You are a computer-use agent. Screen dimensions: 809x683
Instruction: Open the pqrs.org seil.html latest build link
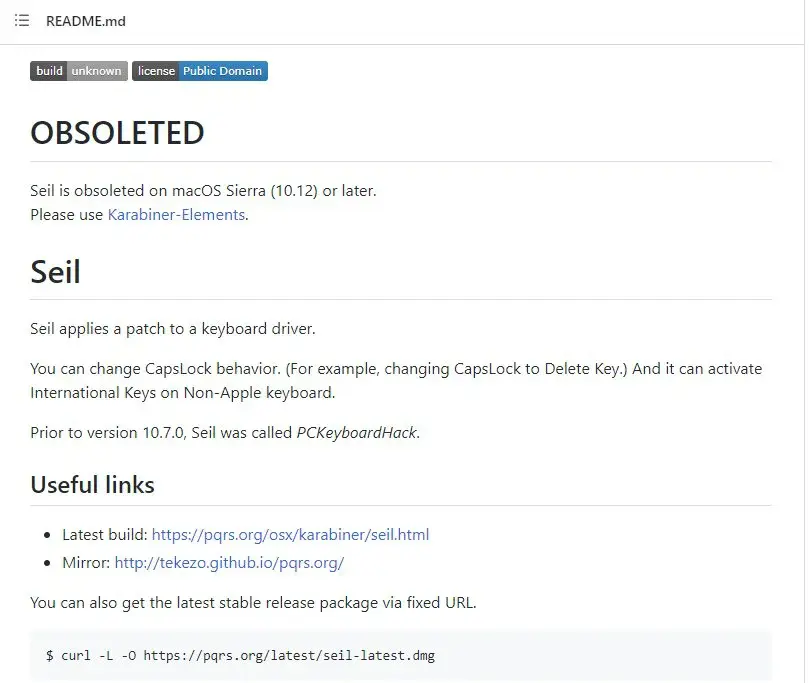[290, 535]
